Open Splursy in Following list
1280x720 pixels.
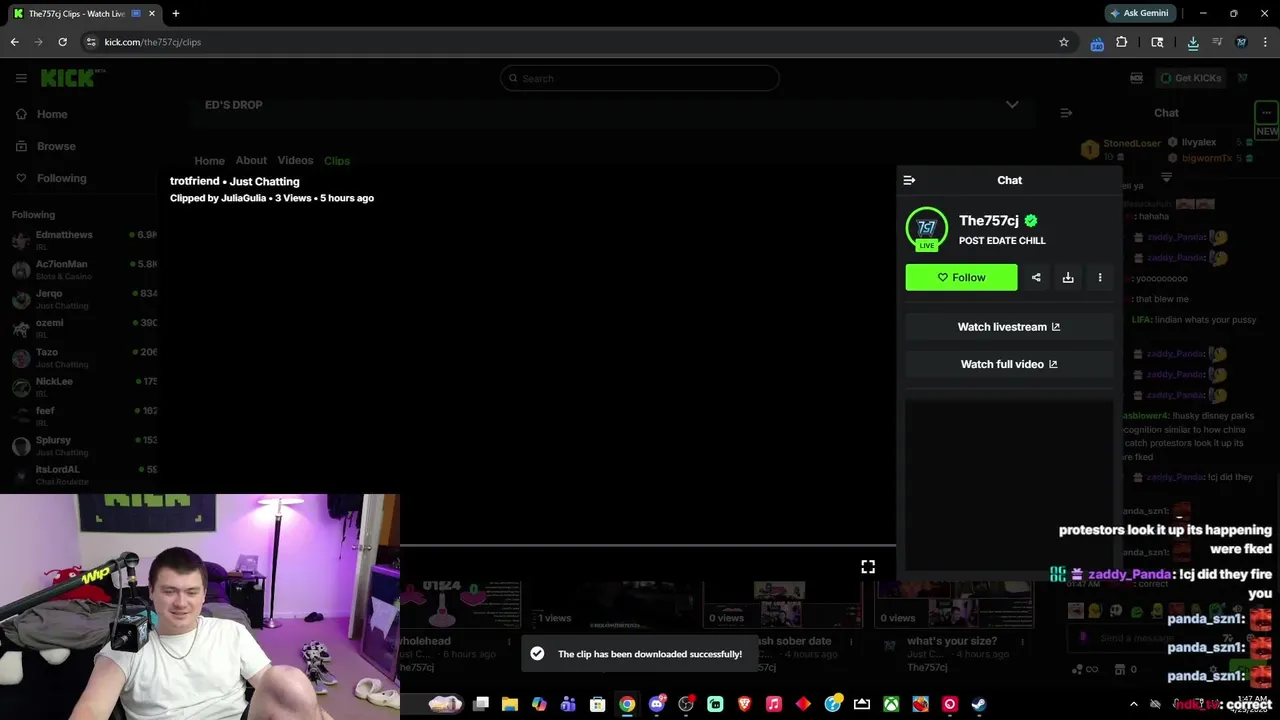click(x=84, y=445)
